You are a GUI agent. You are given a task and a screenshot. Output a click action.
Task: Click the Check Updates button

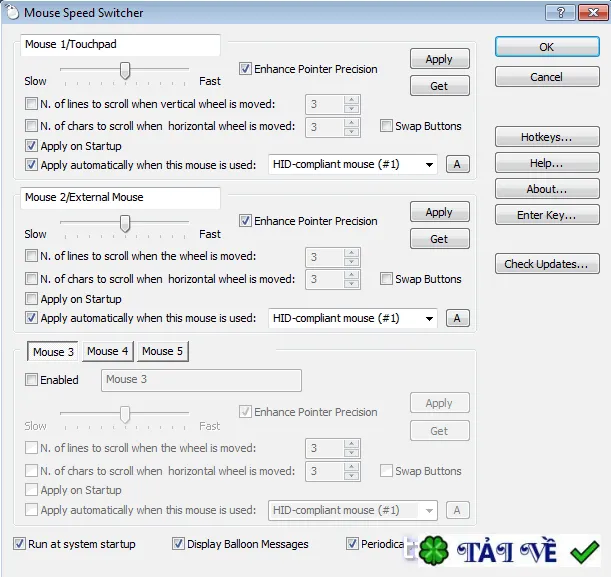pyautogui.click(x=547, y=264)
